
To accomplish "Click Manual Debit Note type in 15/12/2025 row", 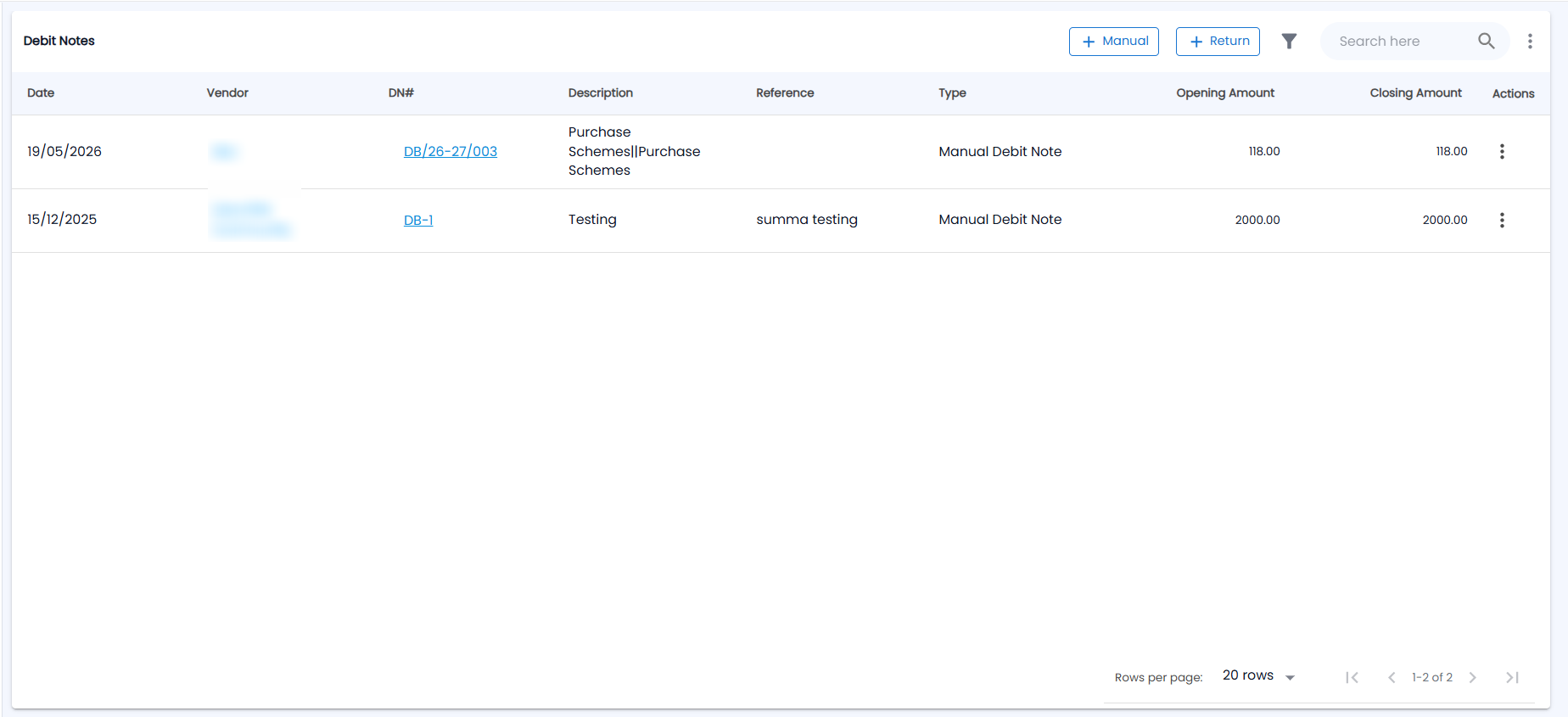I will pyautogui.click(x=1000, y=220).
